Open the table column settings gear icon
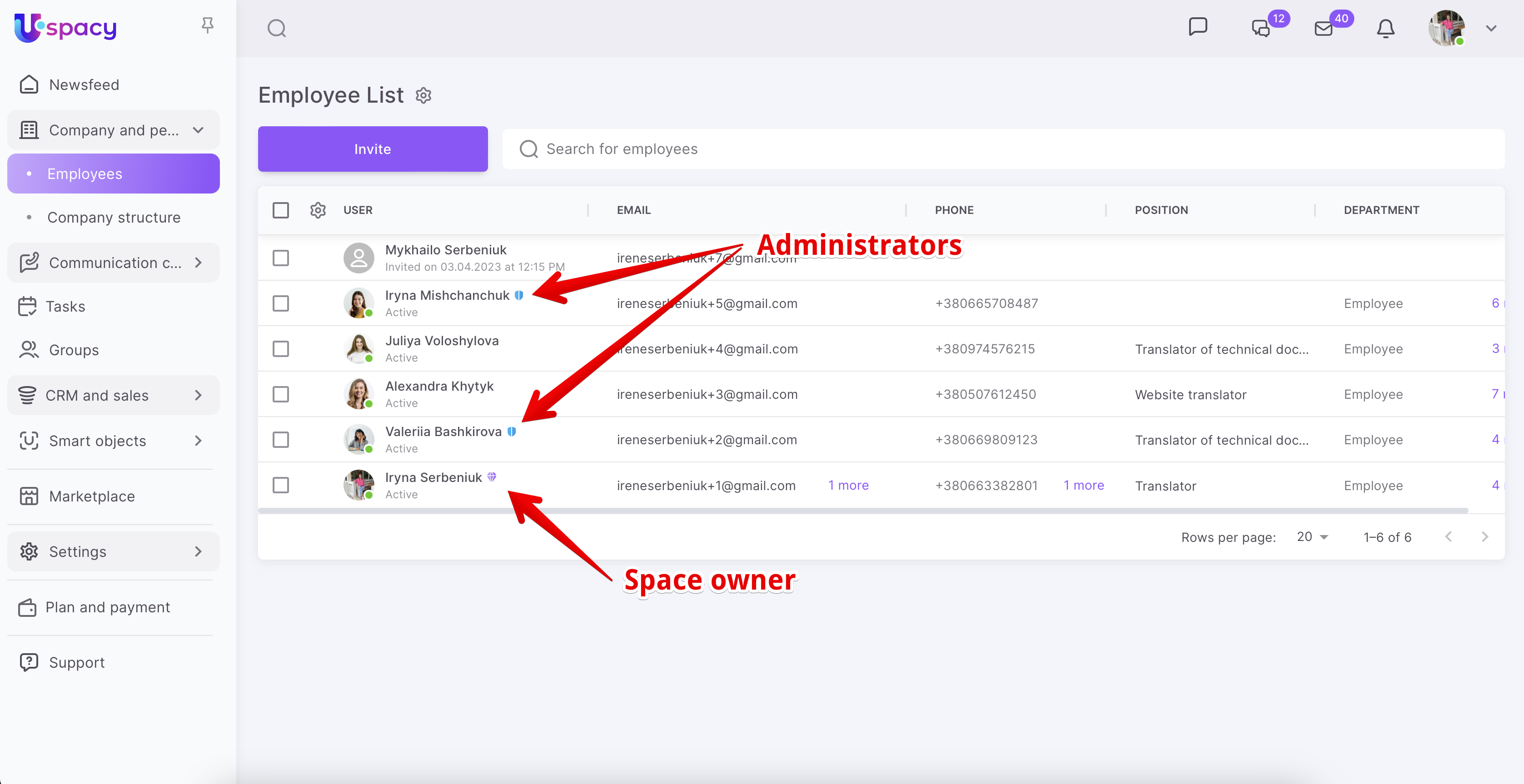The image size is (1524, 784). click(318, 210)
